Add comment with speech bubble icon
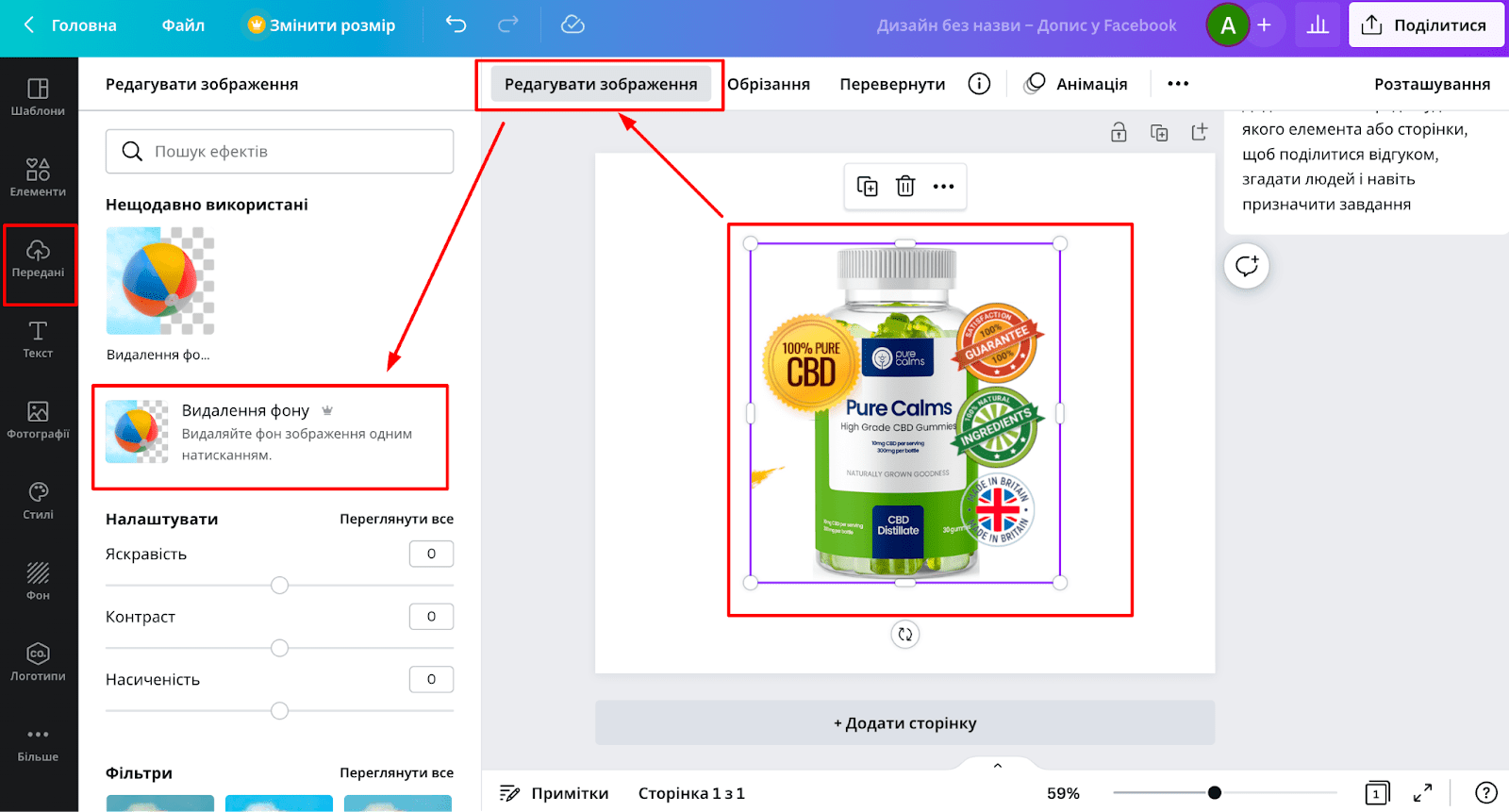The height and width of the screenshot is (812, 1509). point(1247,266)
